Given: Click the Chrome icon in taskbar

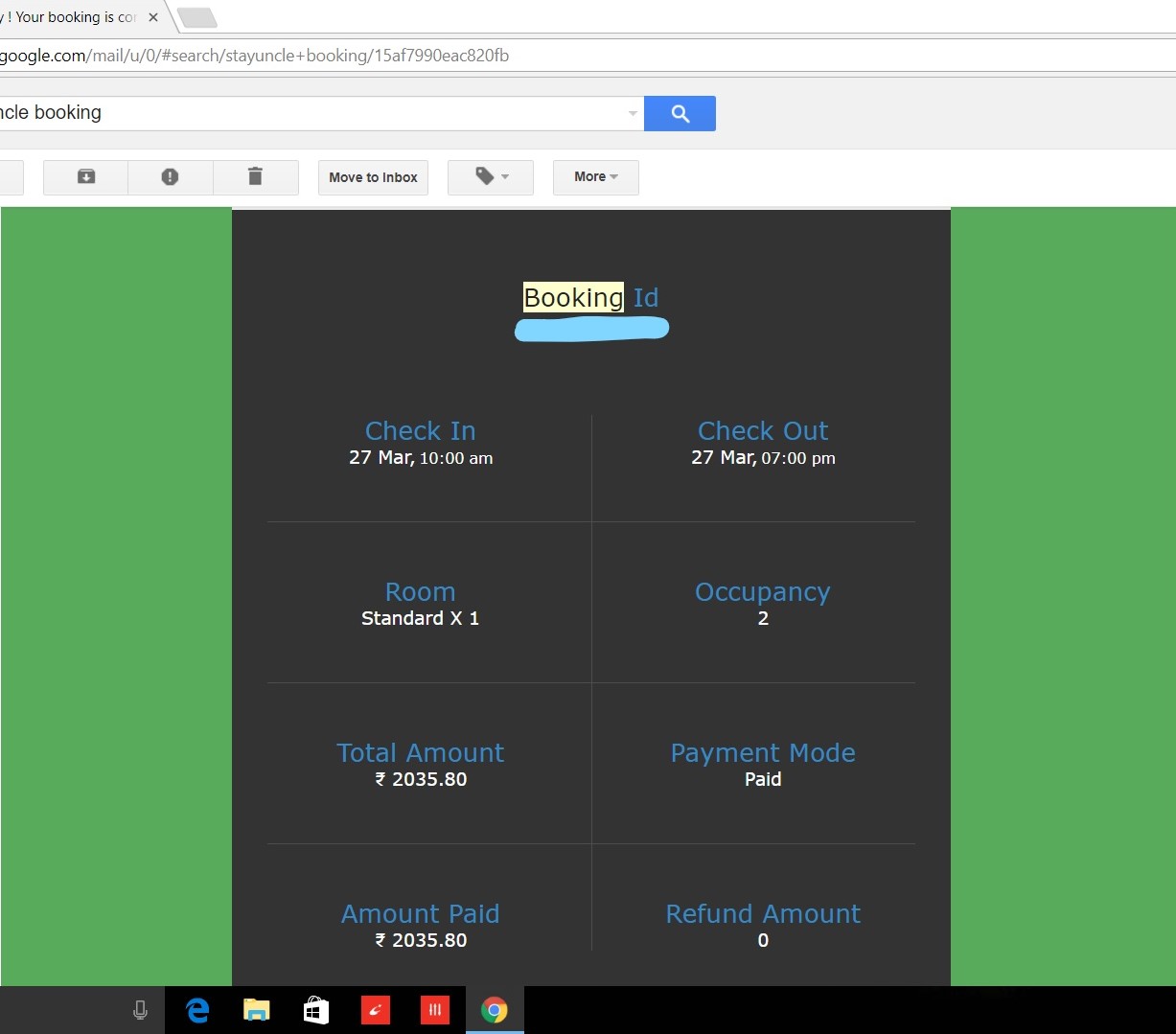Looking at the screenshot, I should coord(495,1010).
